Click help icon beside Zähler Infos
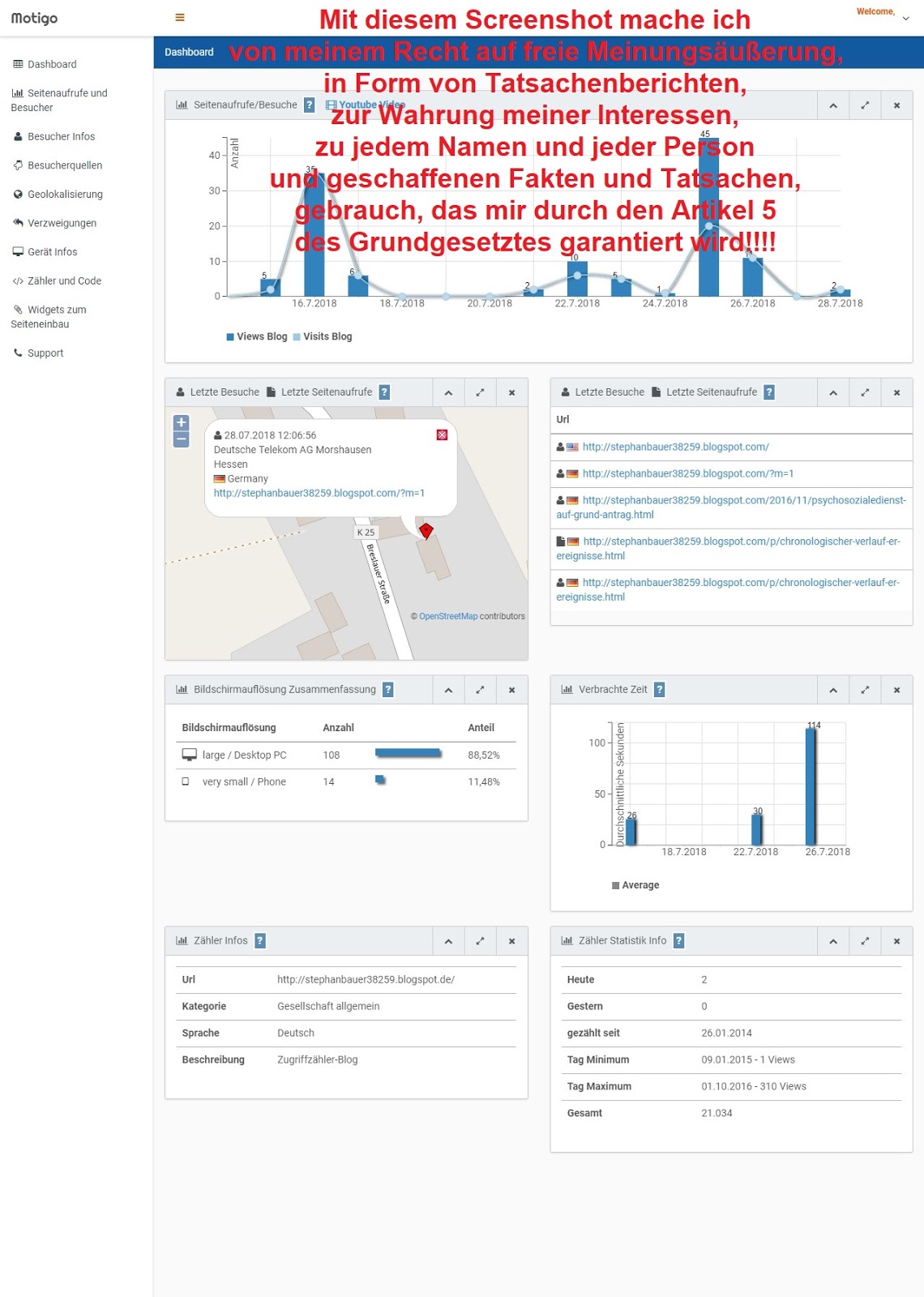The image size is (924, 1297). 260,941
